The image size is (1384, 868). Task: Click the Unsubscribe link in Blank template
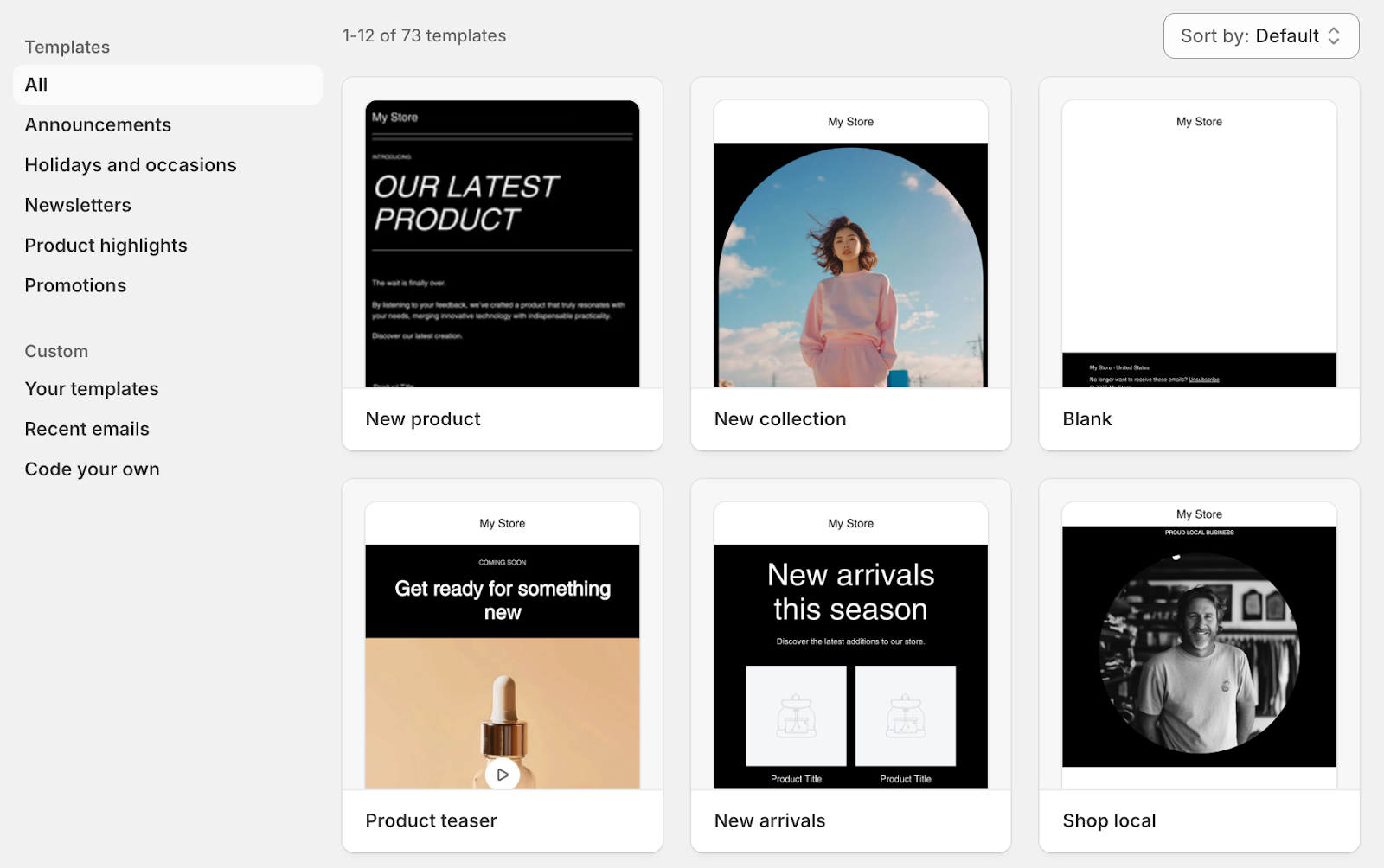1204,380
